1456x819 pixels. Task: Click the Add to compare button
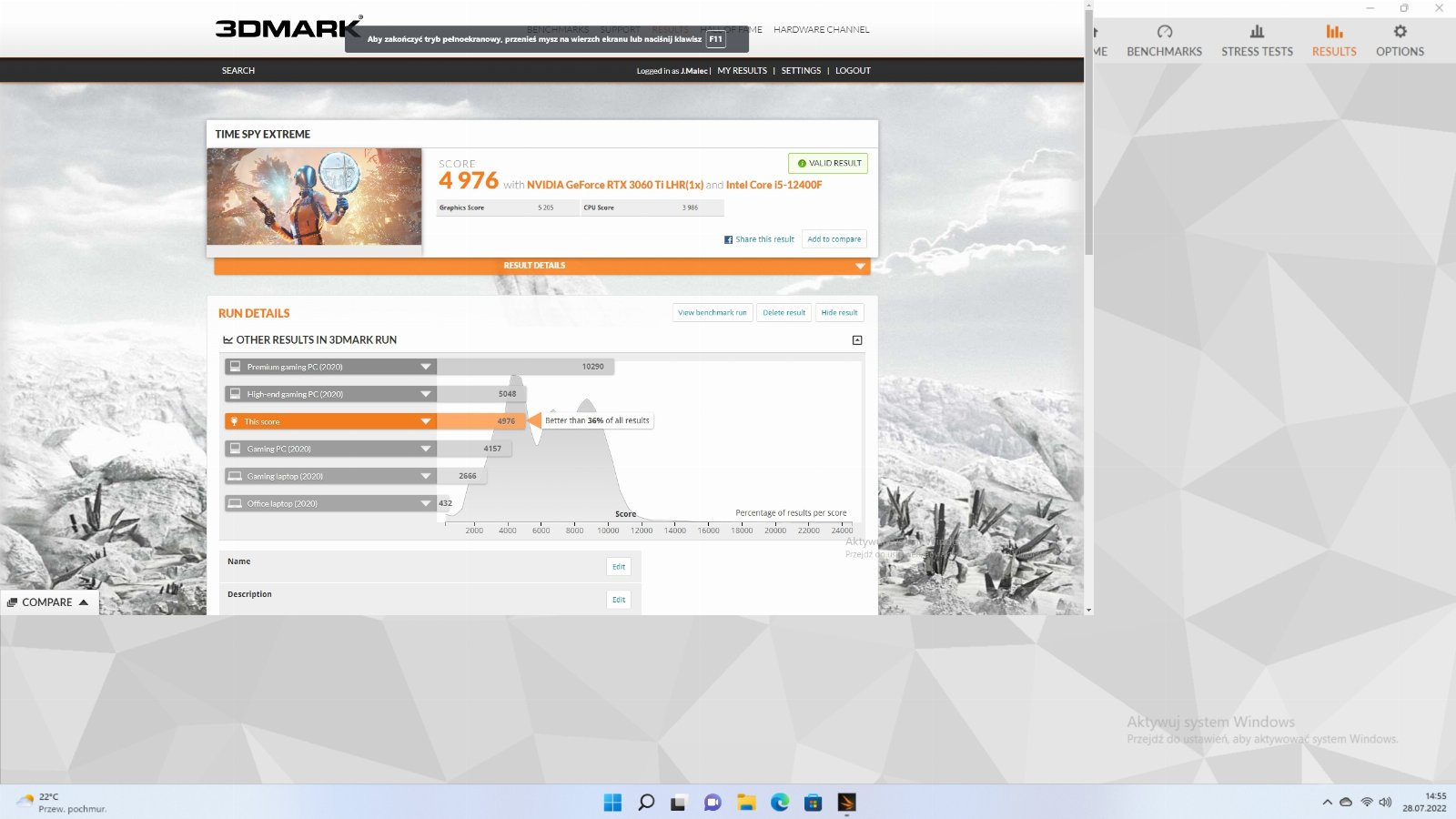click(834, 239)
